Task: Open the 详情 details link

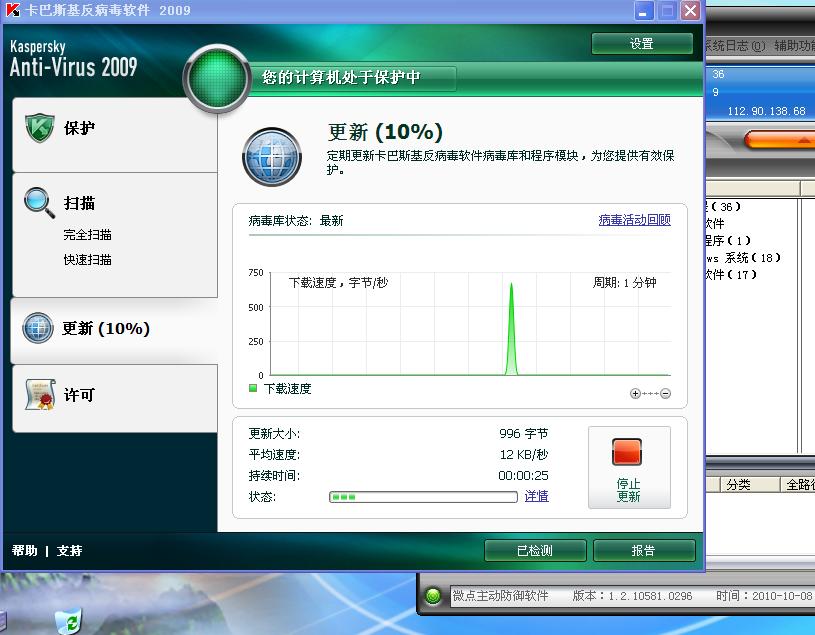Action: [x=536, y=496]
